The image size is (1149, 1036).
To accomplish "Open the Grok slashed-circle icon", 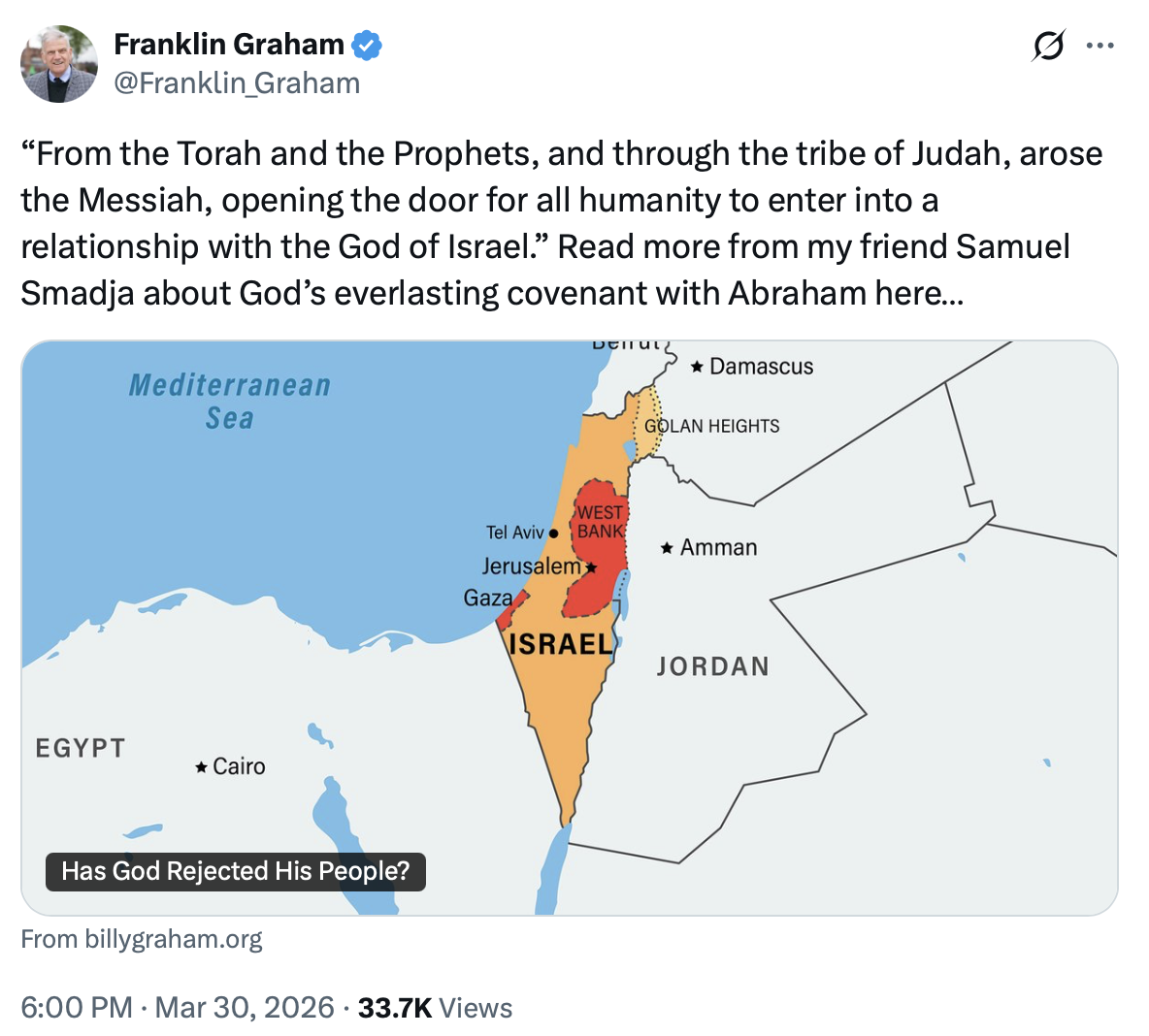I will 1048,46.
